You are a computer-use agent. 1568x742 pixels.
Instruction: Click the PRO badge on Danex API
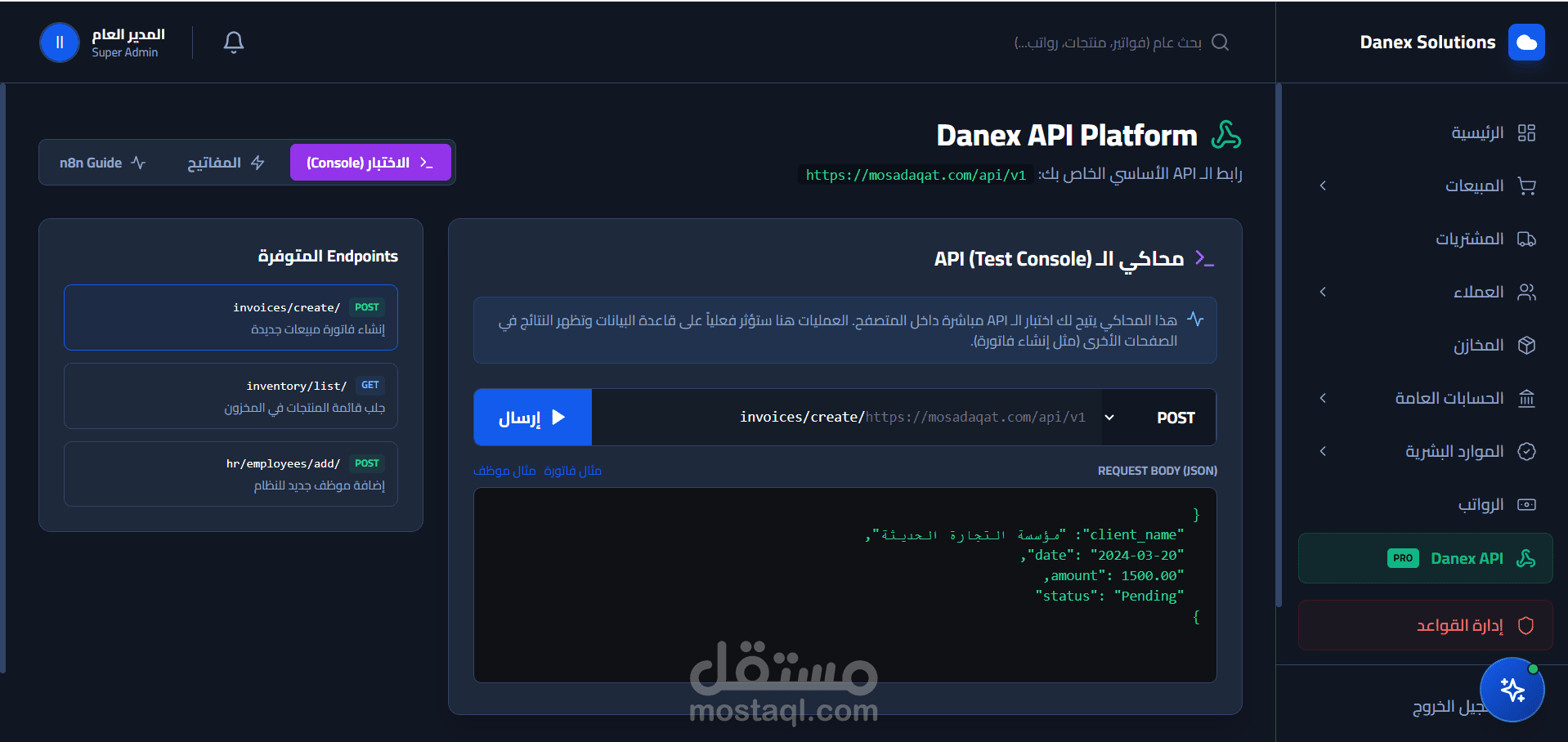pyautogui.click(x=1403, y=558)
